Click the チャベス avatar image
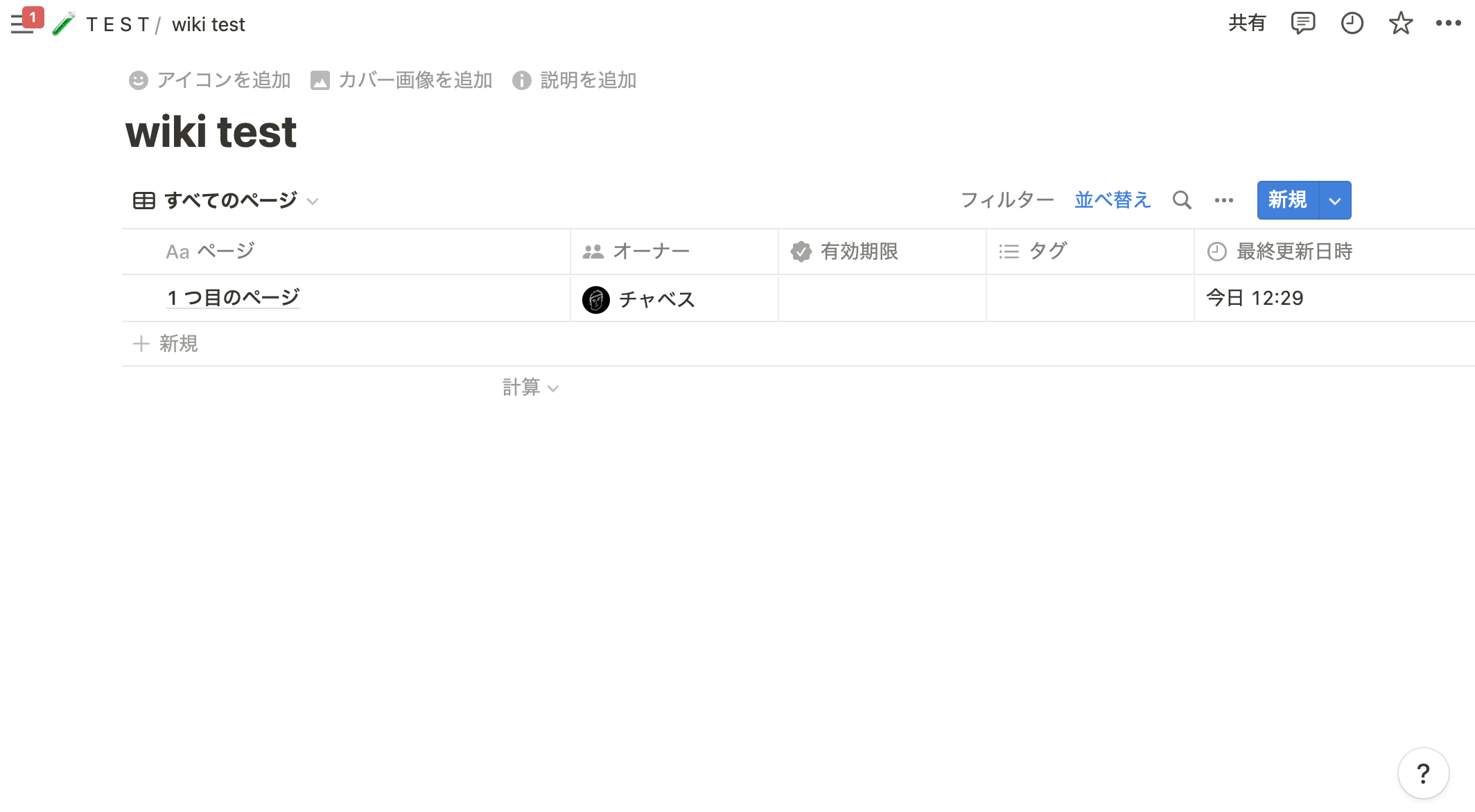Image resolution: width=1475 pixels, height=812 pixels. coord(596,299)
